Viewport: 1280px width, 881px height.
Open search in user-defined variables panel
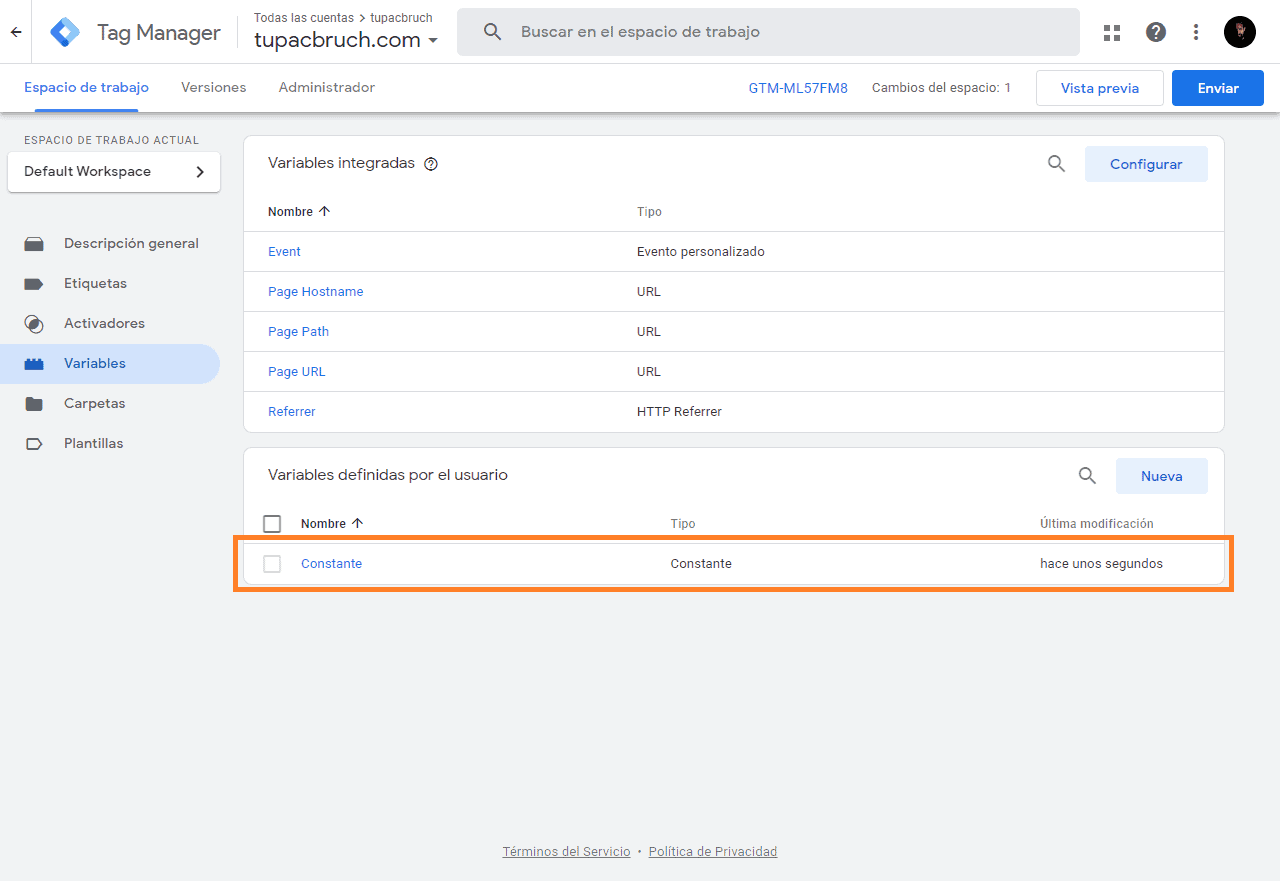[1087, 475]
